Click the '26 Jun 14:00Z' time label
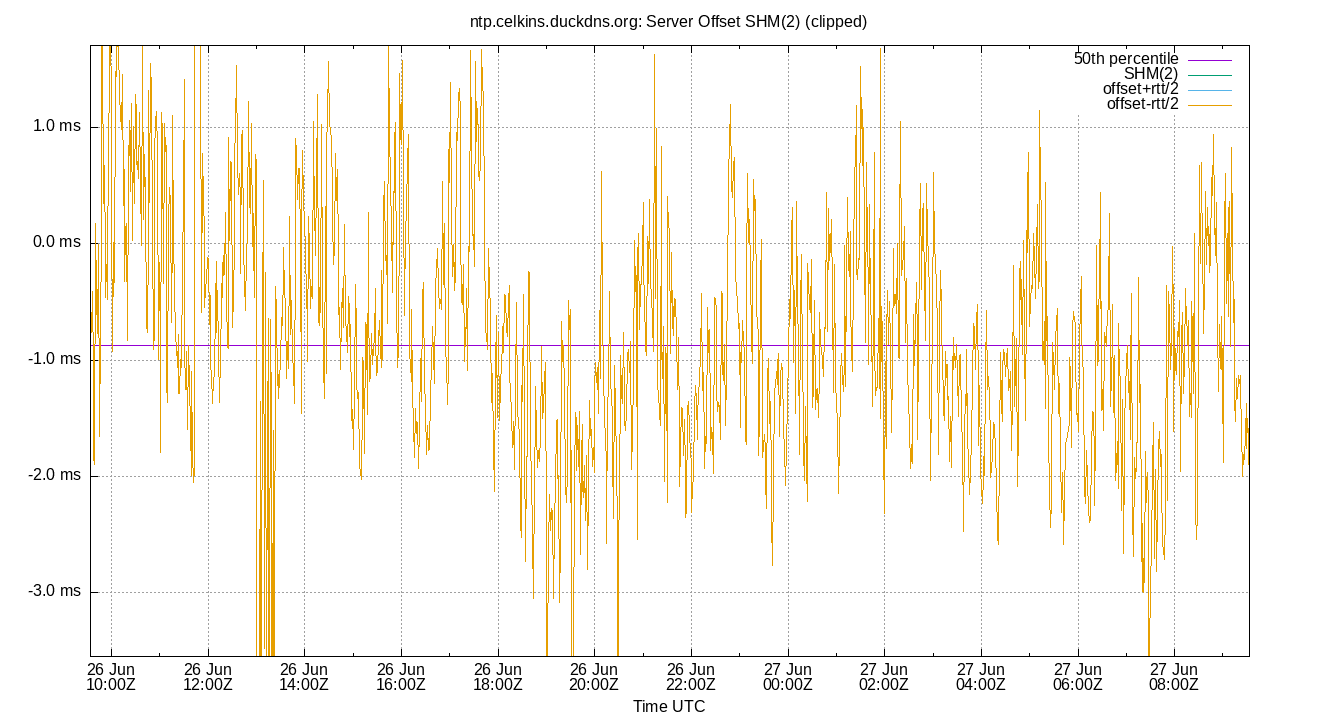Image resolution: width=1340 pixels, height=720 pixels. (x=304, y=677)
